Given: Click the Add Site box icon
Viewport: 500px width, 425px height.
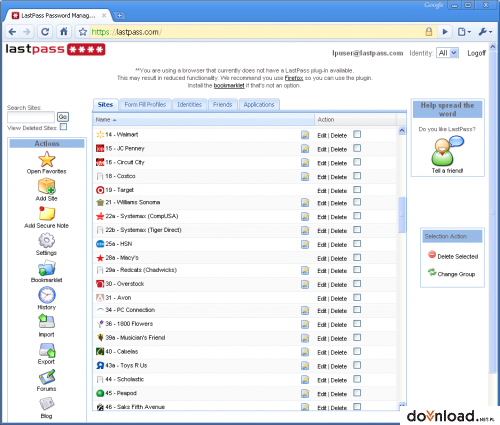Looking at the screenshot, I should [47, 186].
